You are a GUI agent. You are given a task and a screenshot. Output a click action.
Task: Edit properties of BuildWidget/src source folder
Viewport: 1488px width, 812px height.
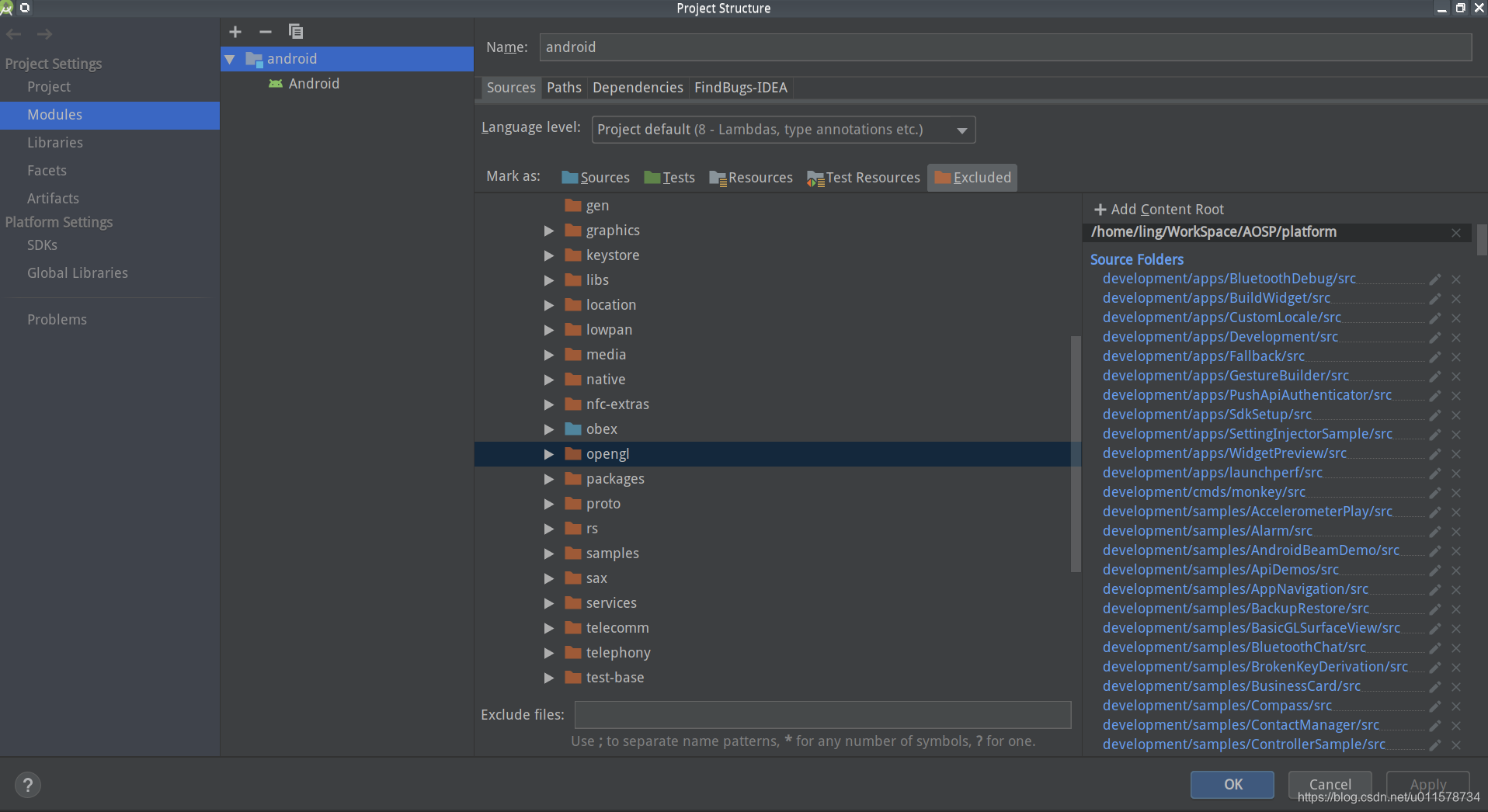1435,299
